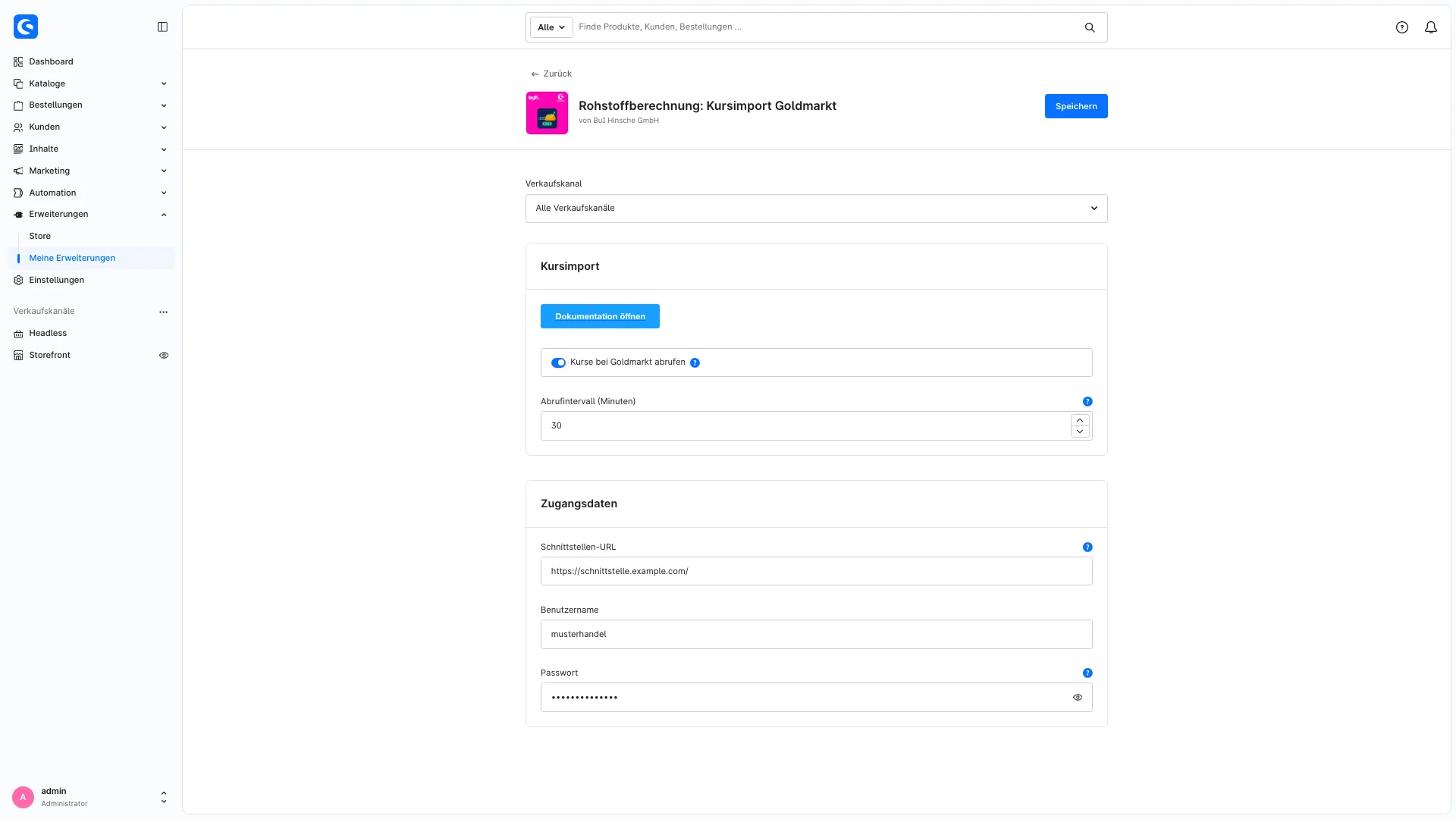Open the Automation menu

coord(91,193)
